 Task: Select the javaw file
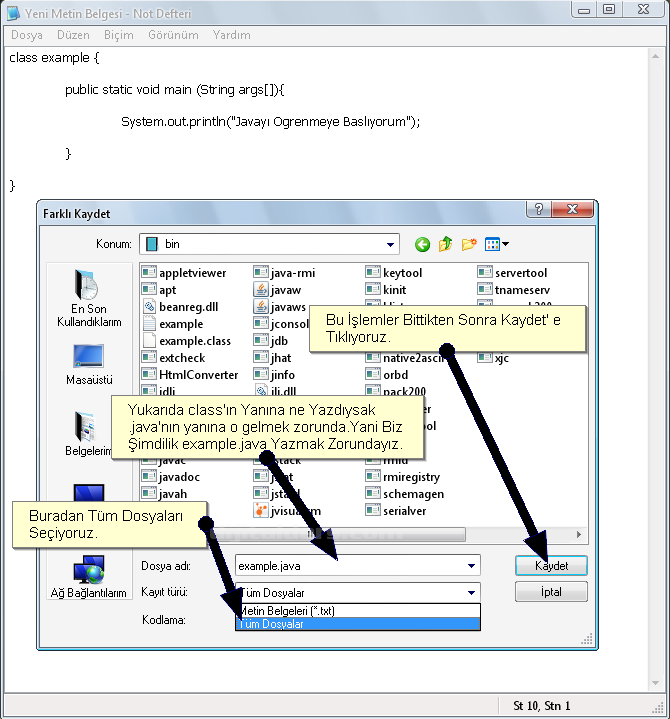(x=277, y=290)
